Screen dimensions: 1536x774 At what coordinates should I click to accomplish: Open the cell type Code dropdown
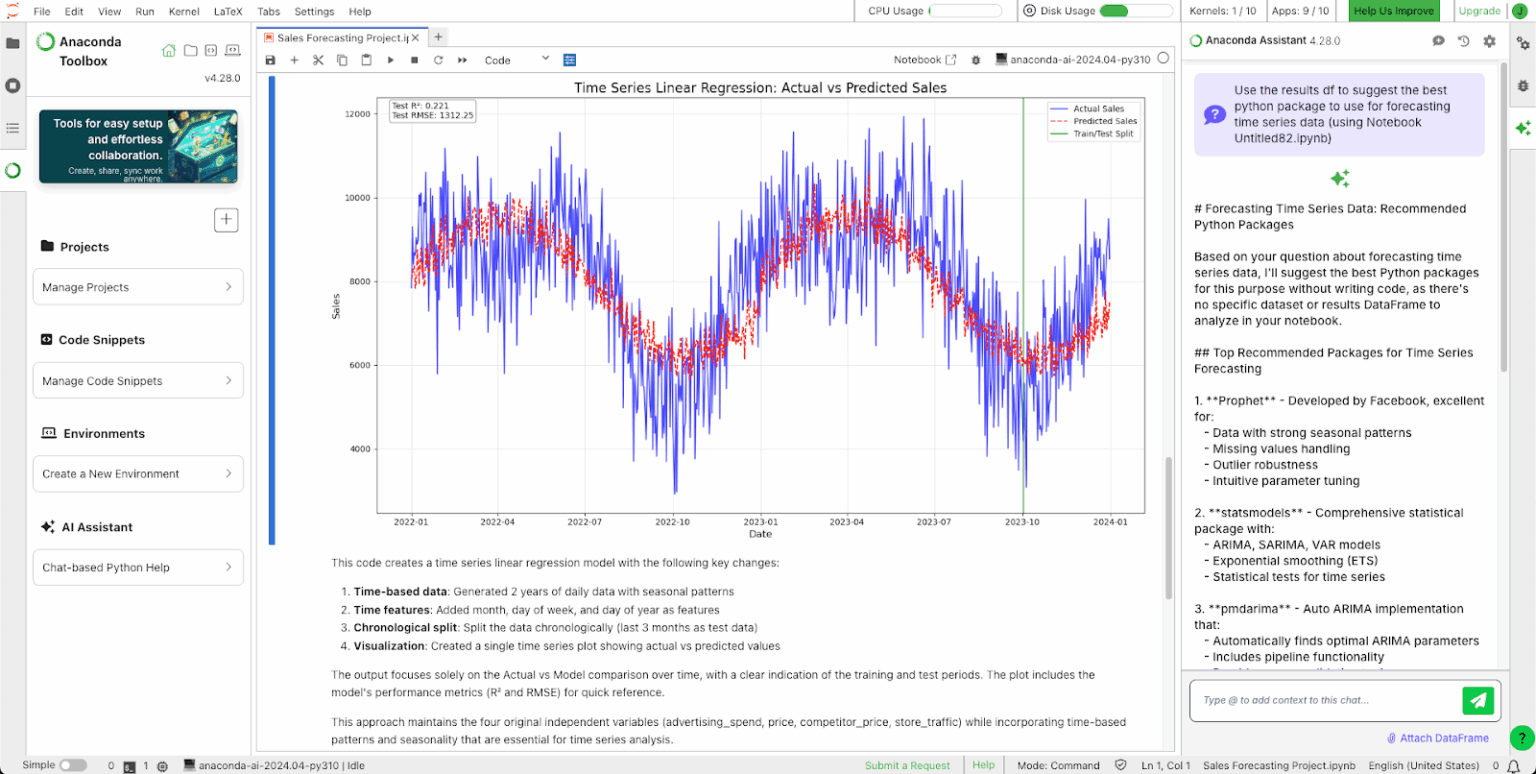pyautogui.click(x=516, y=60)
